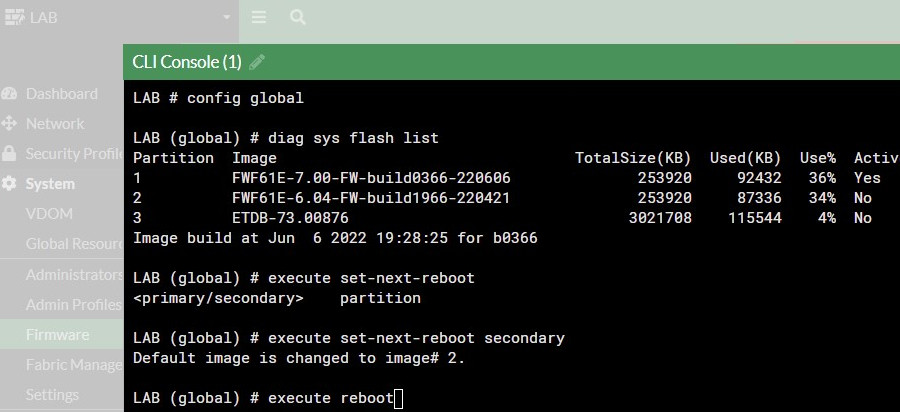Open the LAB VDOM dropdown arrow

coord(227,17)
